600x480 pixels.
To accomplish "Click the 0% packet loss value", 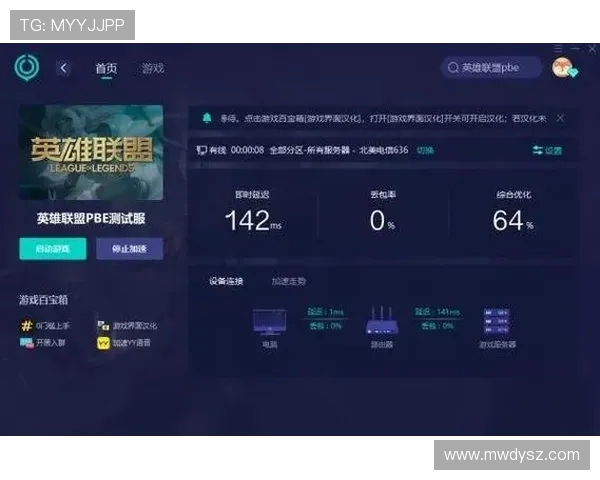I will [x=382, y=220].
